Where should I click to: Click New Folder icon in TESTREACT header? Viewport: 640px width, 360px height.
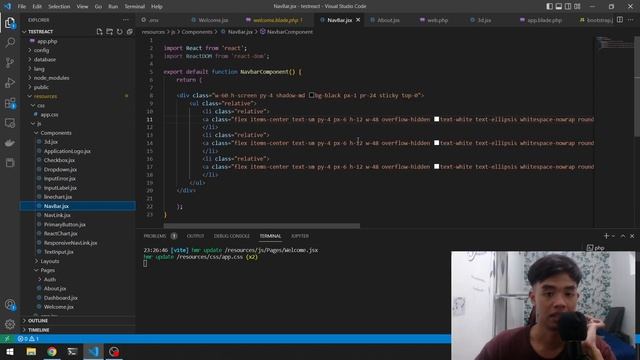[109, 31]
